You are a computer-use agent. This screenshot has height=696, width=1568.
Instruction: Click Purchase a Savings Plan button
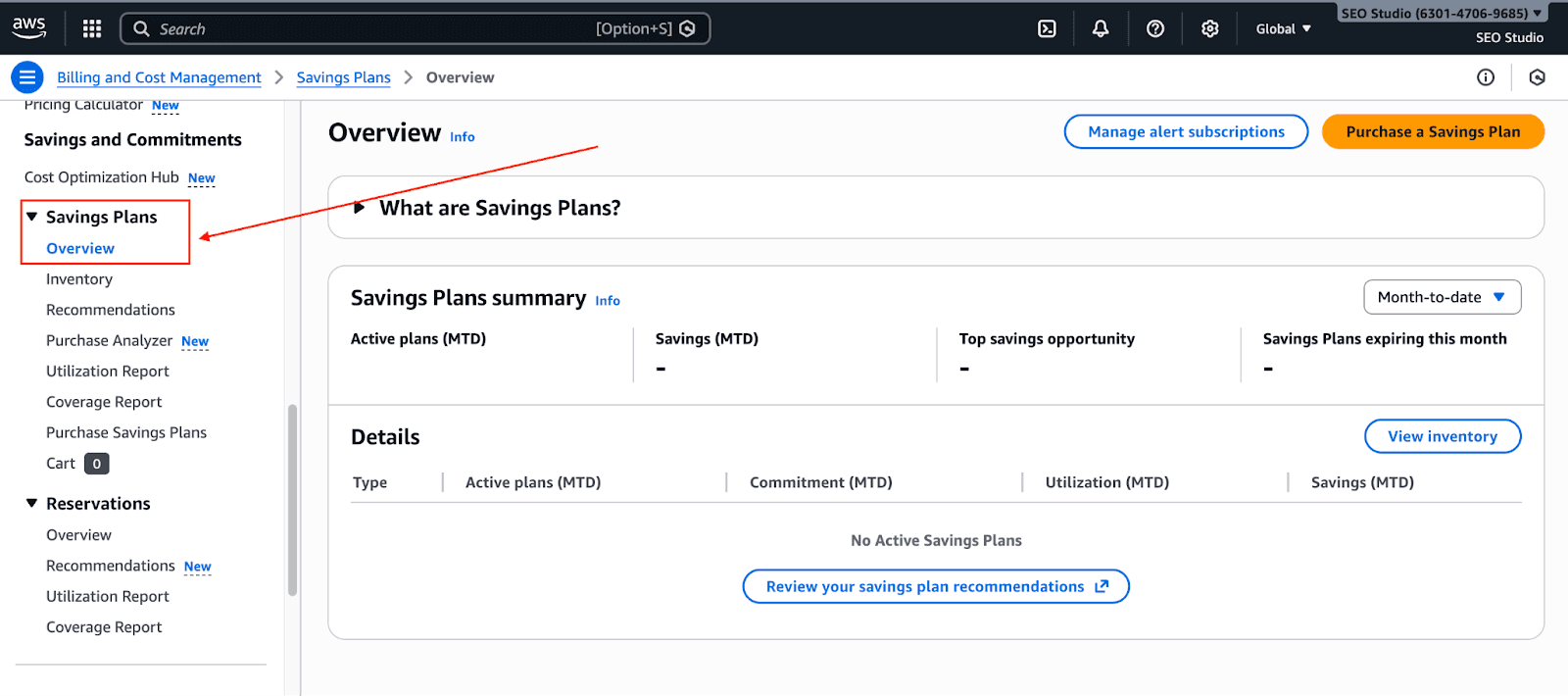(1433, 131)
